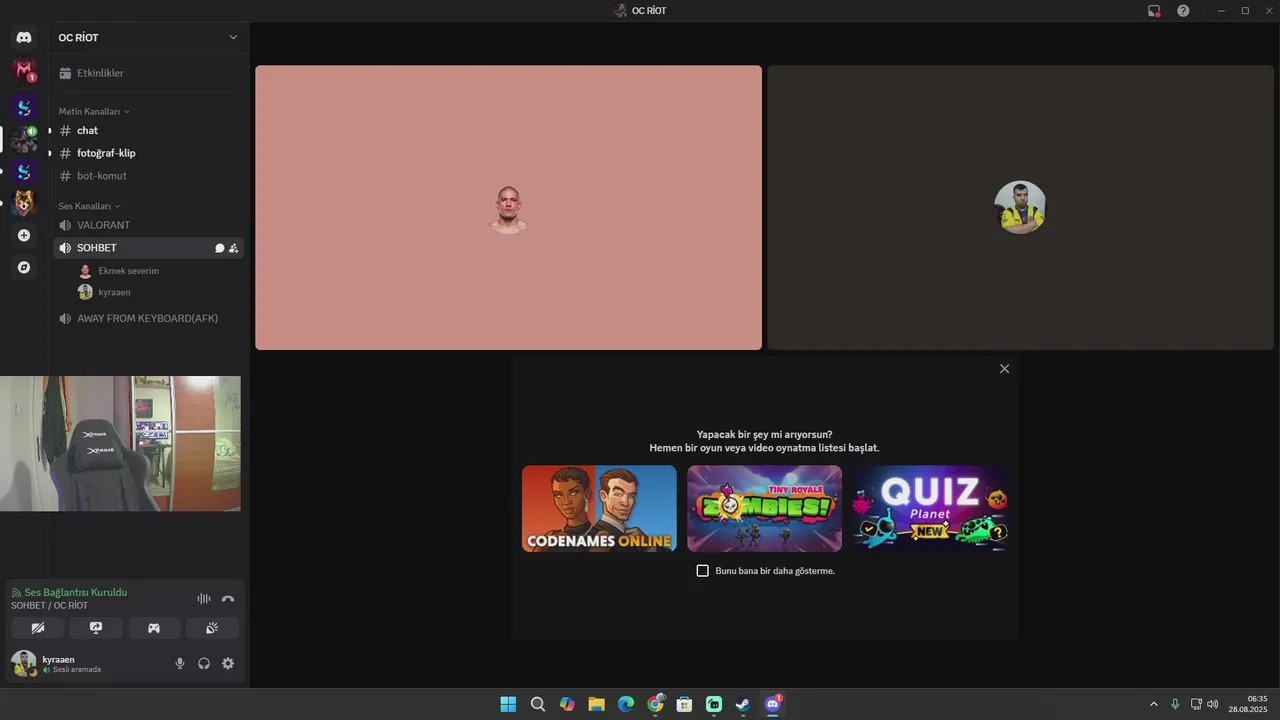Start screen share from voice panel
The width and height of the screenshot is (1280, 720).
coord(96,628)
